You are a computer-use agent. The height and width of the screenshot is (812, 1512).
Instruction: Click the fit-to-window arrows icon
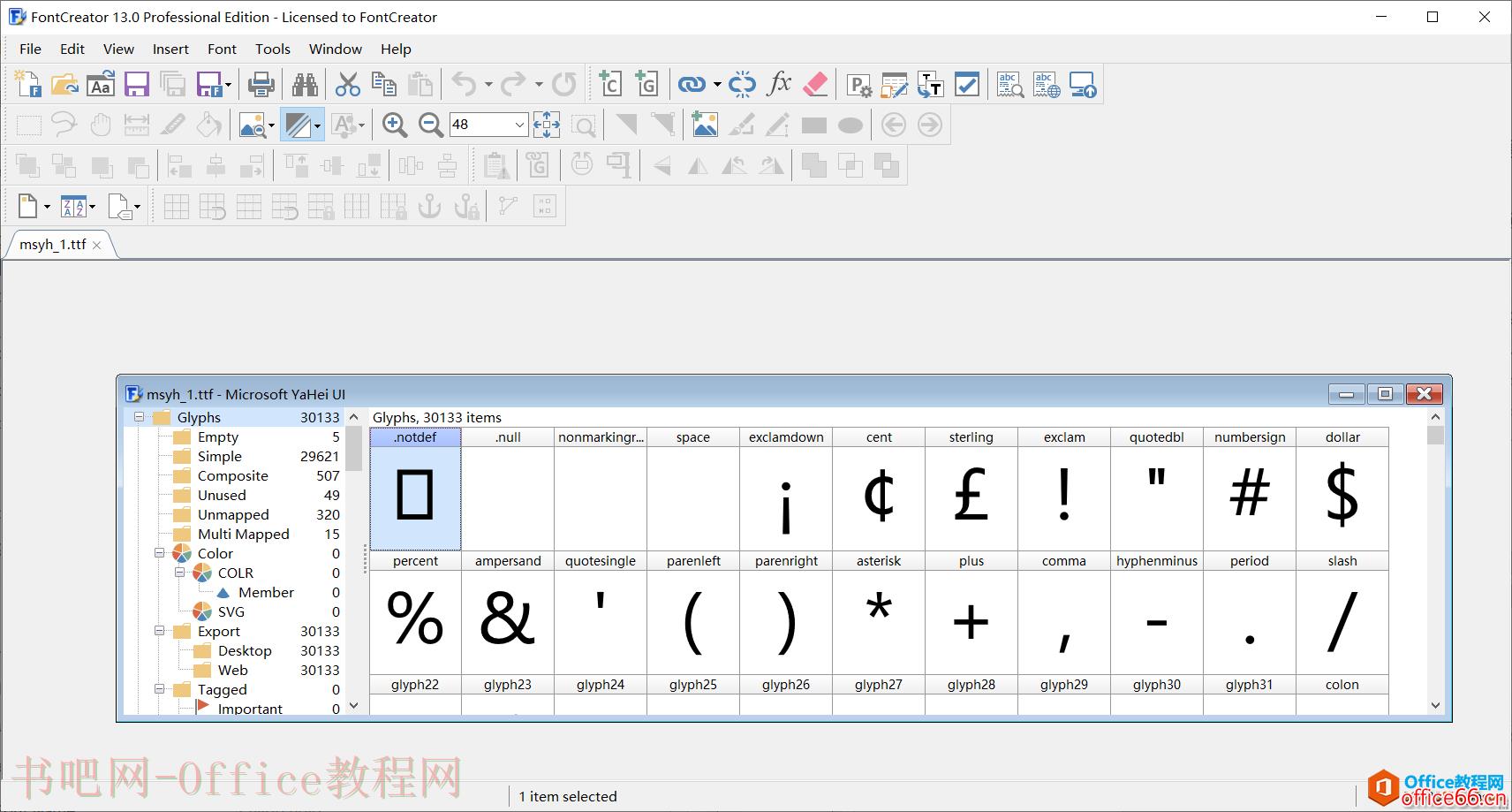(x=547, y=125)
